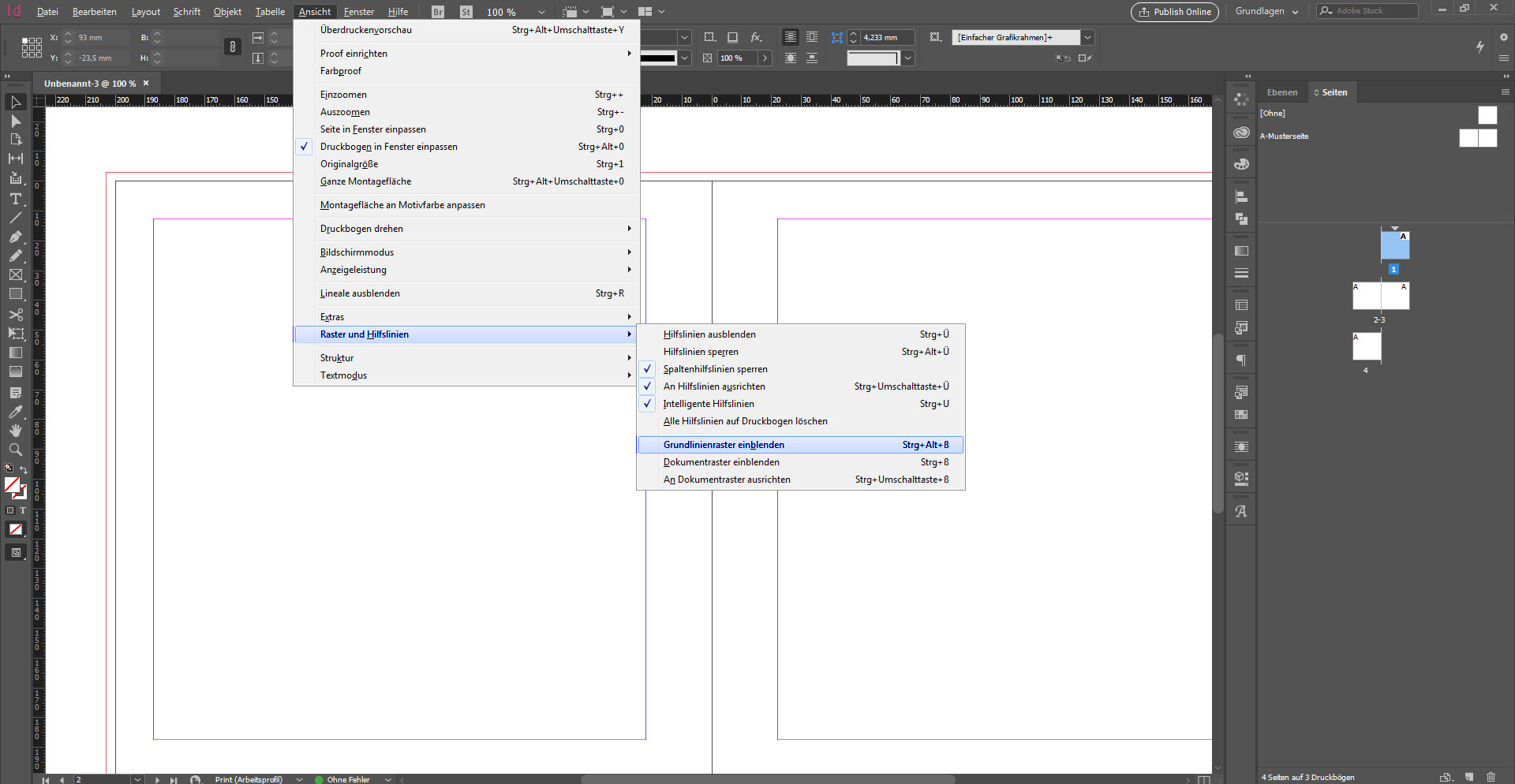Image resolution: width=1515 pixels, height=784 pixels.
Task: Choose the Hand tool
Action: coord(15,431)
